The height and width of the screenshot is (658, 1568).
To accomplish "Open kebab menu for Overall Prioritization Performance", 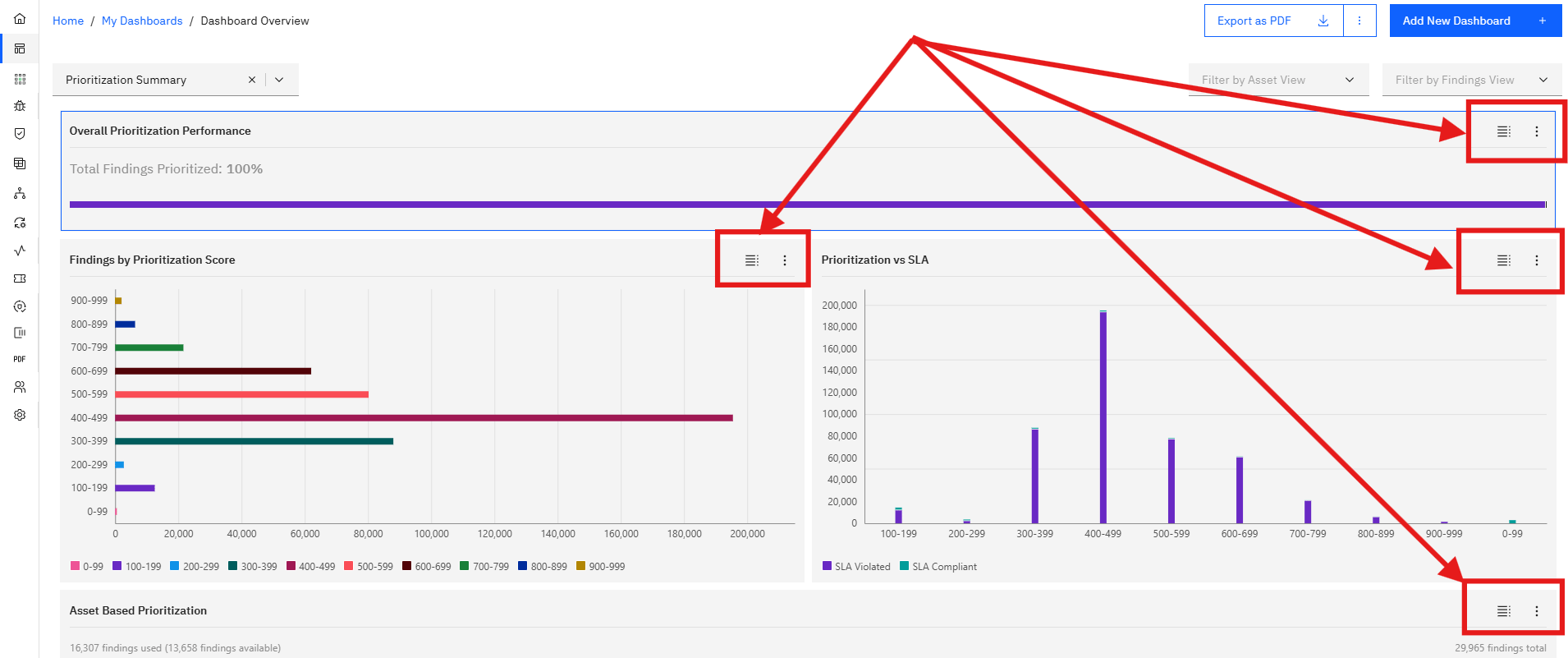I will pyautogui.click(x=1537, y=131).
